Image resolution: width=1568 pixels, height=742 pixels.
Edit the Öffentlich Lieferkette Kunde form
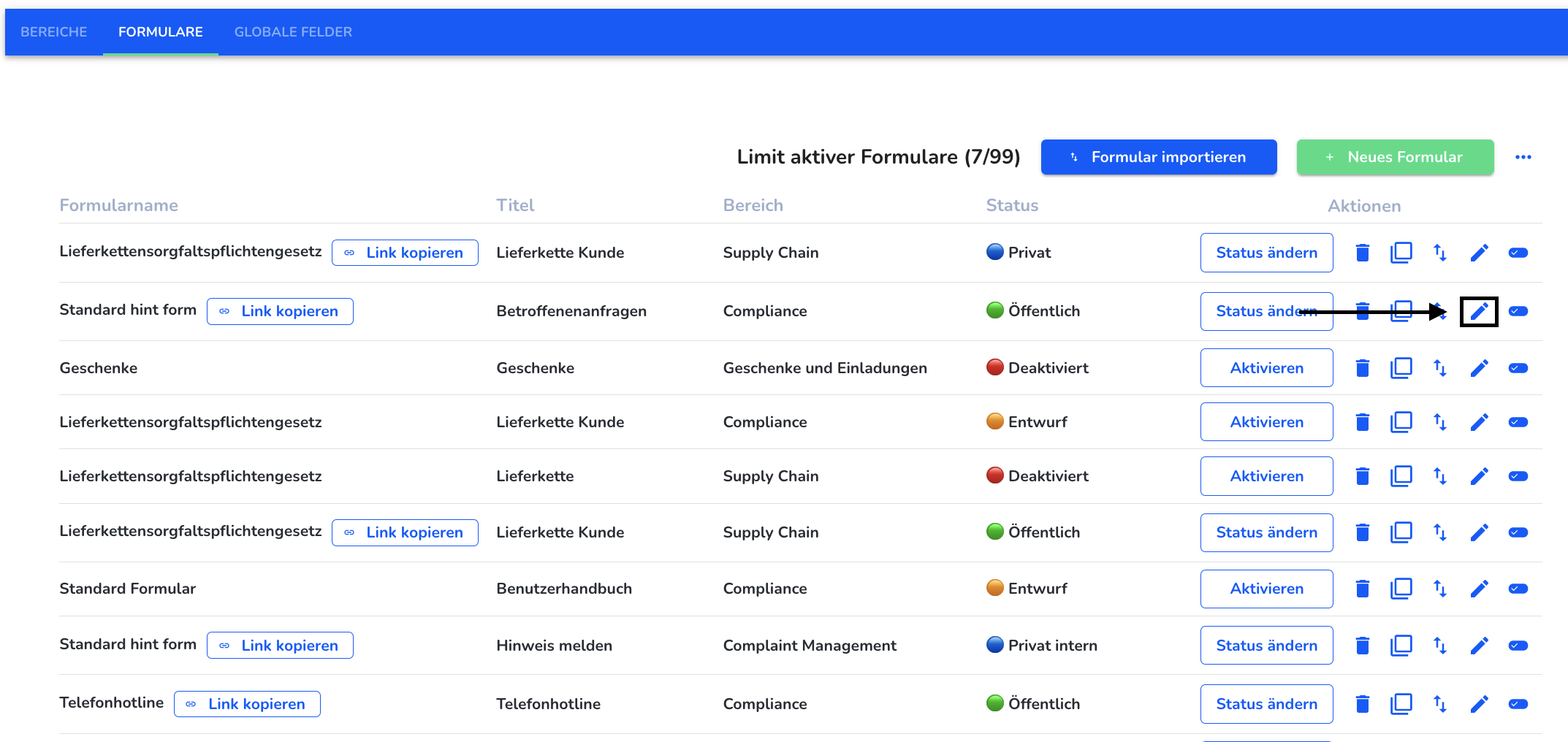tap(1479, 532)
